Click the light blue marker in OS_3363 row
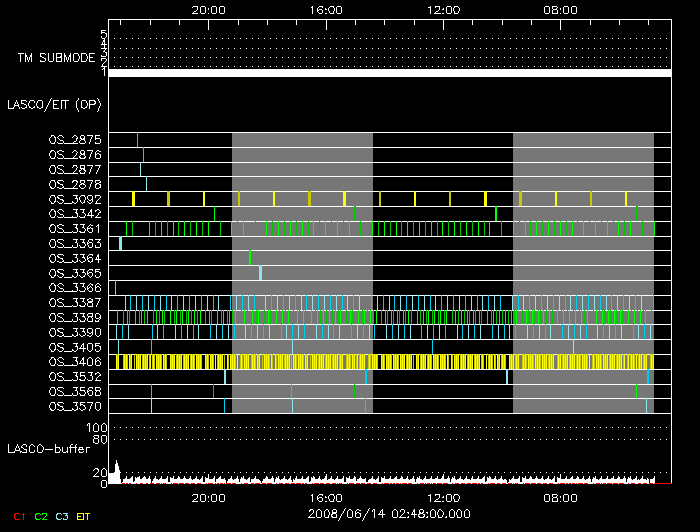Image resolution: width=700 pixels, height=532 pixels. (120, 243)
